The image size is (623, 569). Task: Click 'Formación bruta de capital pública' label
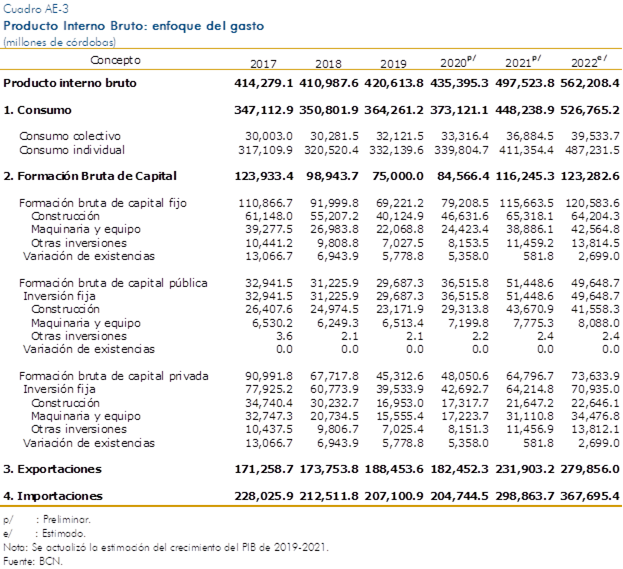tap(113, 283)
